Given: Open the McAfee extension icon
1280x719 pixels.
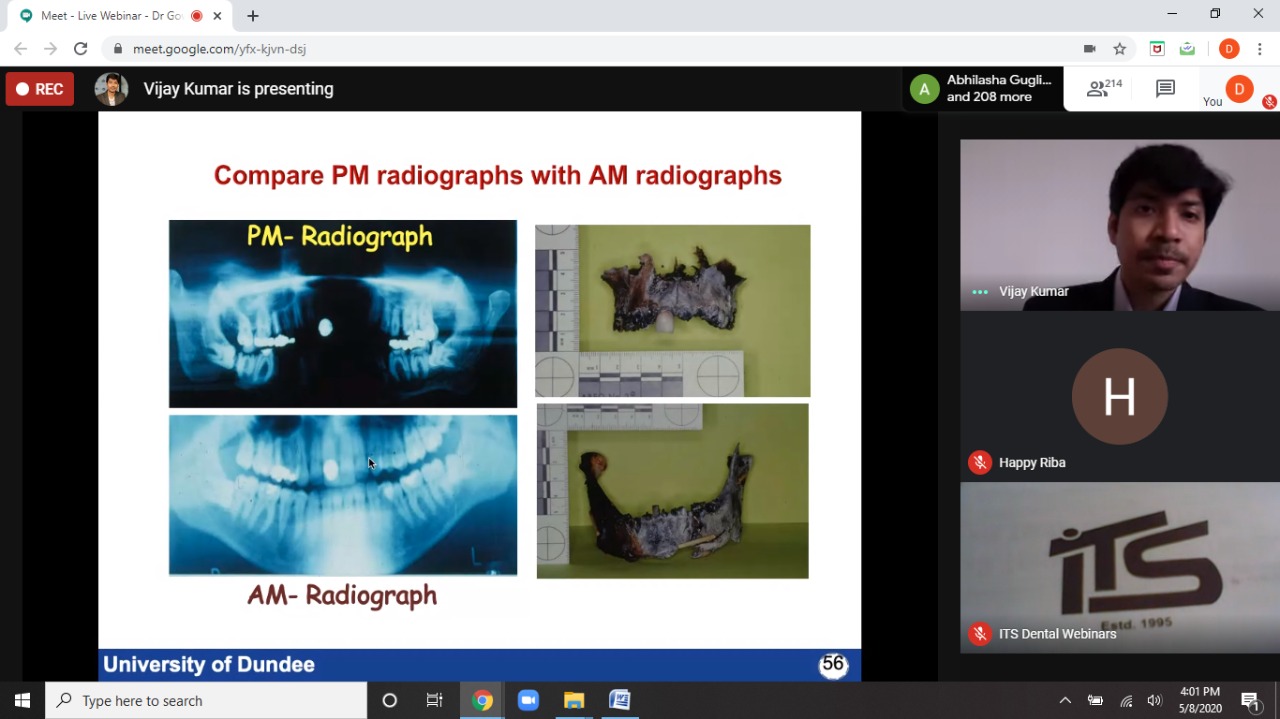Looking at the screenshot, I should (1157, 49).
